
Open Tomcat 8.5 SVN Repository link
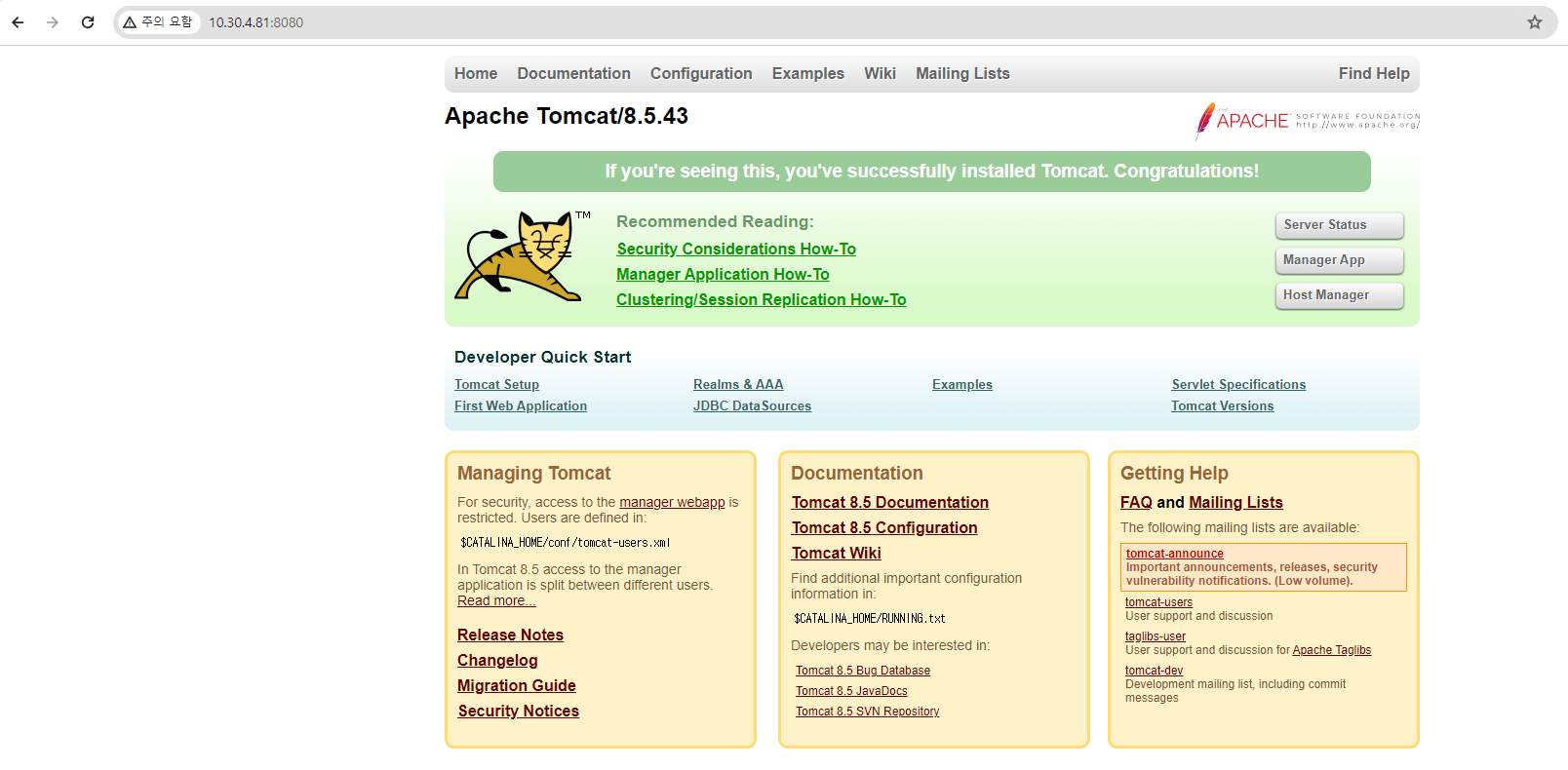point(868,712)
